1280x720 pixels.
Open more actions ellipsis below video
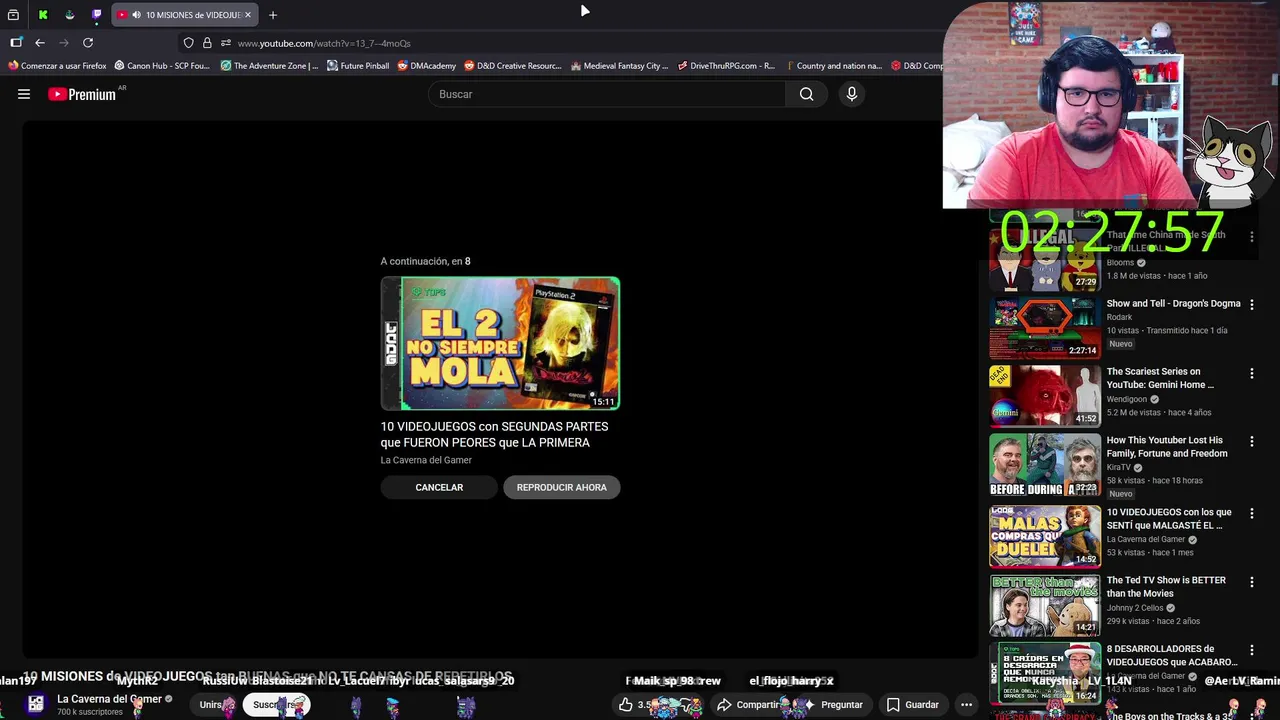966,704
